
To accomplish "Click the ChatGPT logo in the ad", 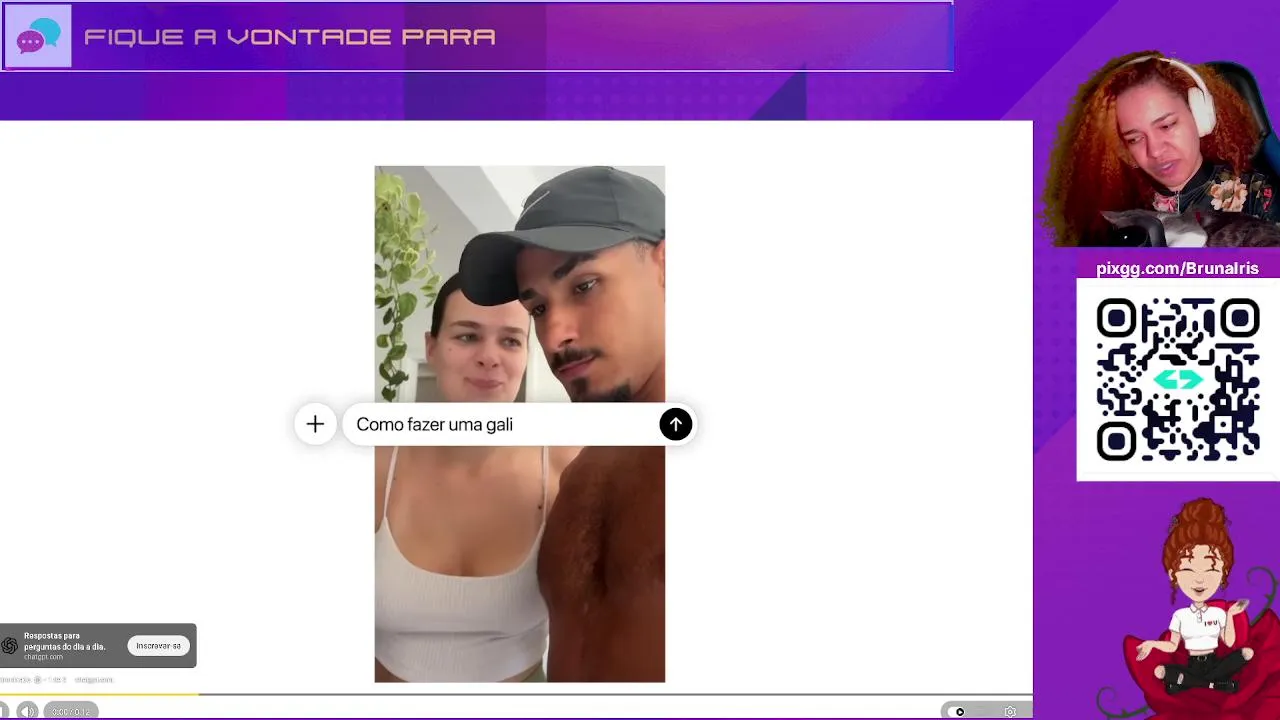I will (10, 646).
